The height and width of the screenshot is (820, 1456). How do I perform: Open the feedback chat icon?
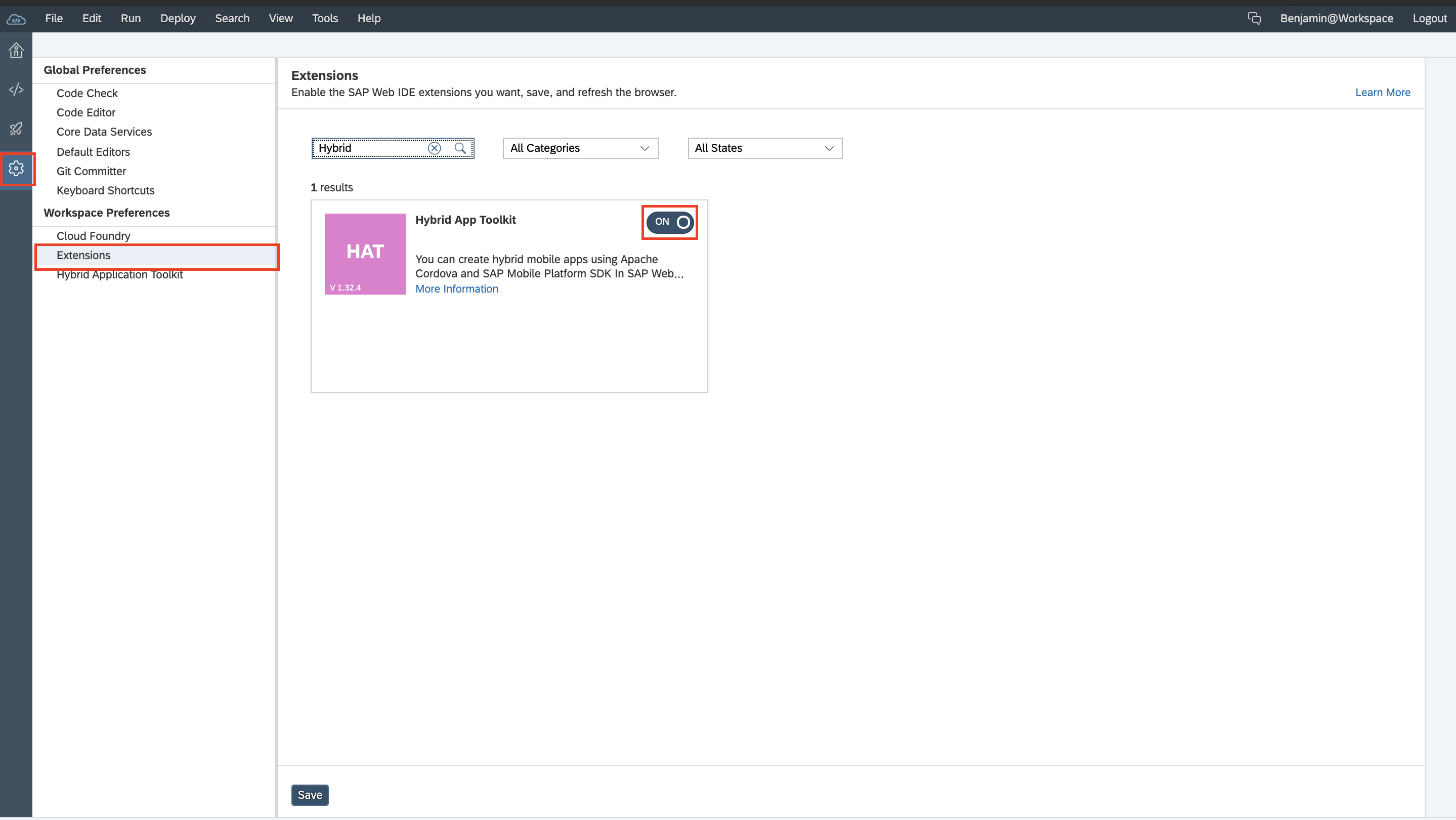point(1254,19)
